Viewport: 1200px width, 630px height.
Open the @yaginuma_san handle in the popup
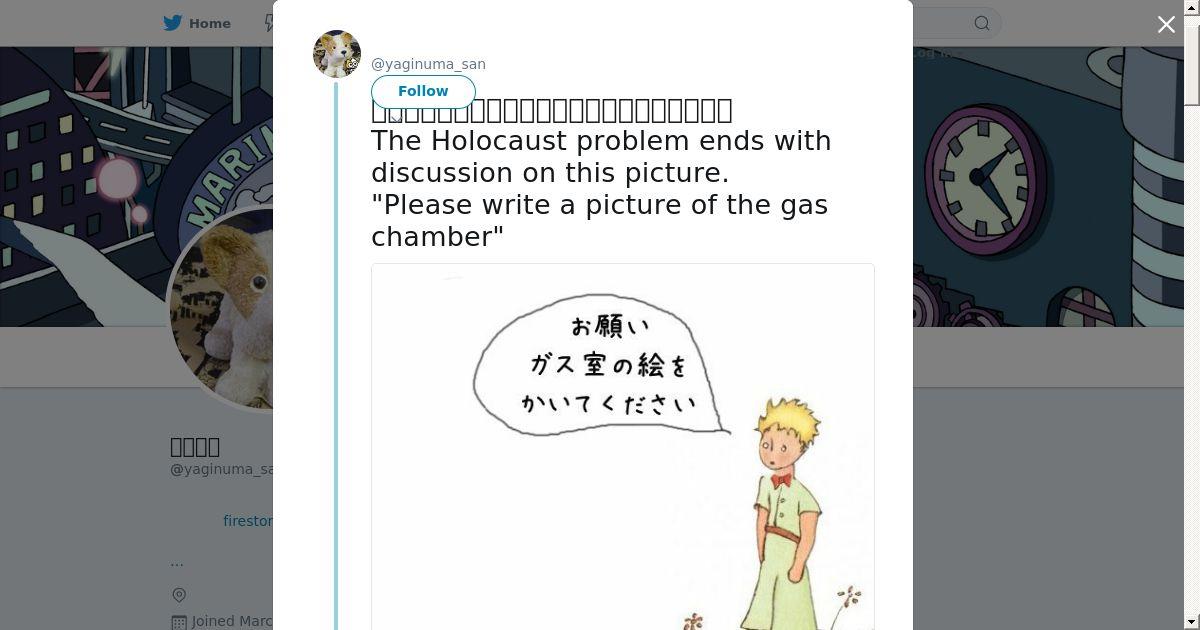pos(428,64)
